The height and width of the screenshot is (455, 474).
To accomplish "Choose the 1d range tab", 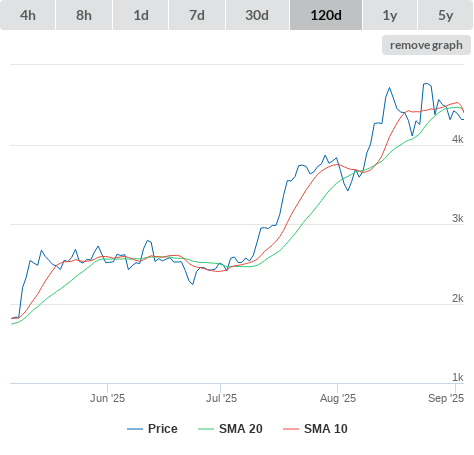I will [141, 15].
